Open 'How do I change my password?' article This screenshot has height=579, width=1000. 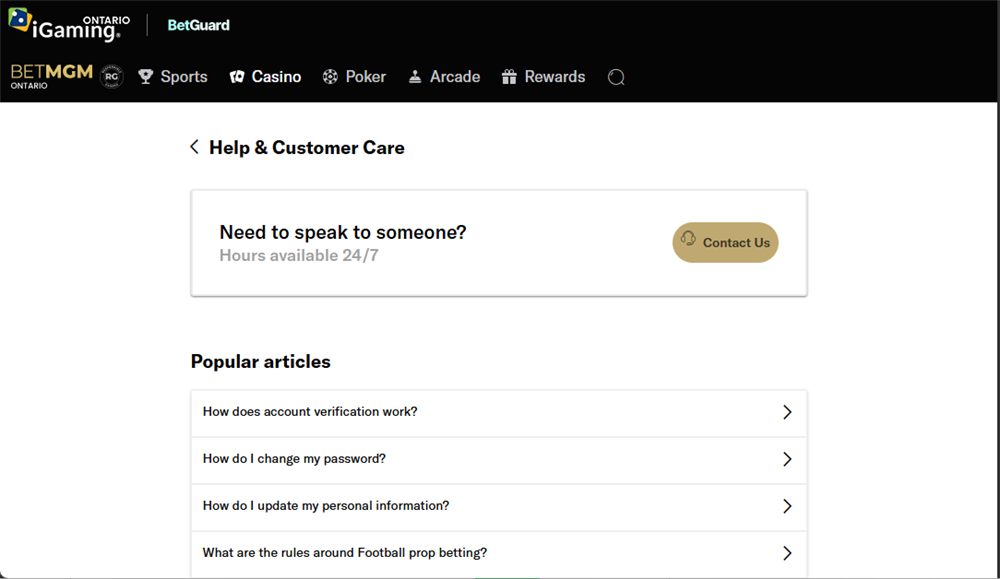coord(499,460)
